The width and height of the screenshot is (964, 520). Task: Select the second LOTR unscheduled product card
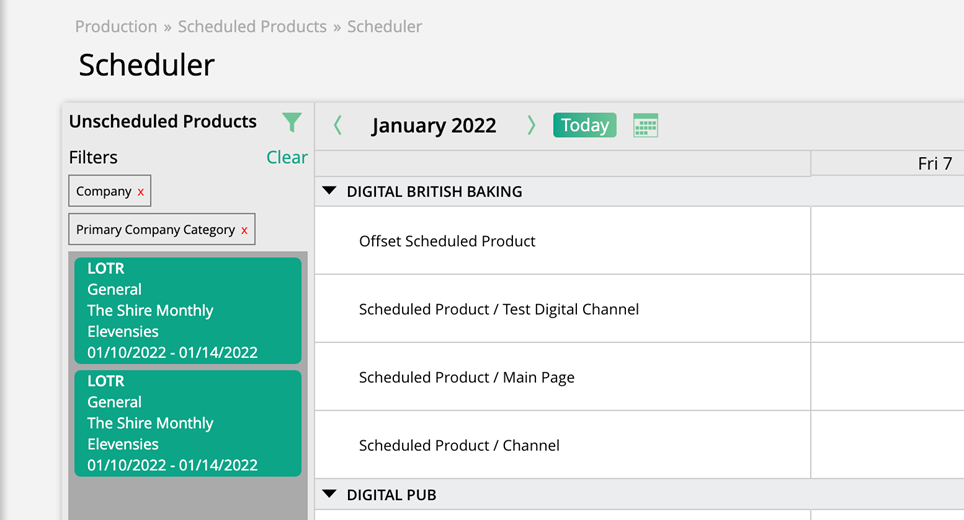point(187,423)
